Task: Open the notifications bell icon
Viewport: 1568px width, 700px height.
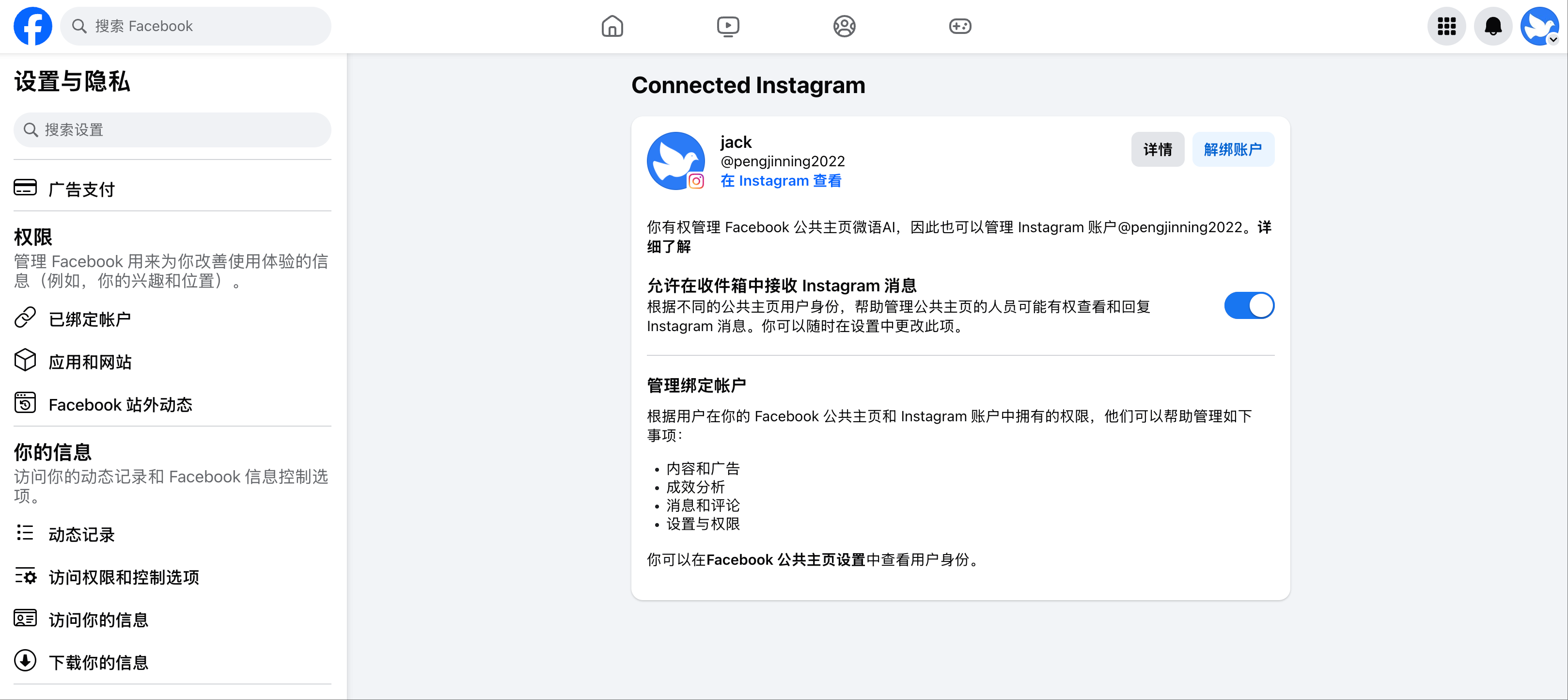Action: pos(1492,26)
